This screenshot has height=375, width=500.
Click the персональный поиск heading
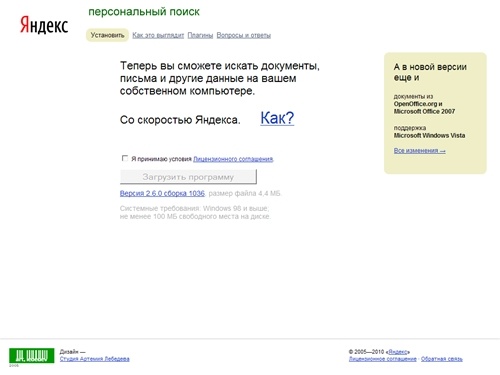coord(144,12)
